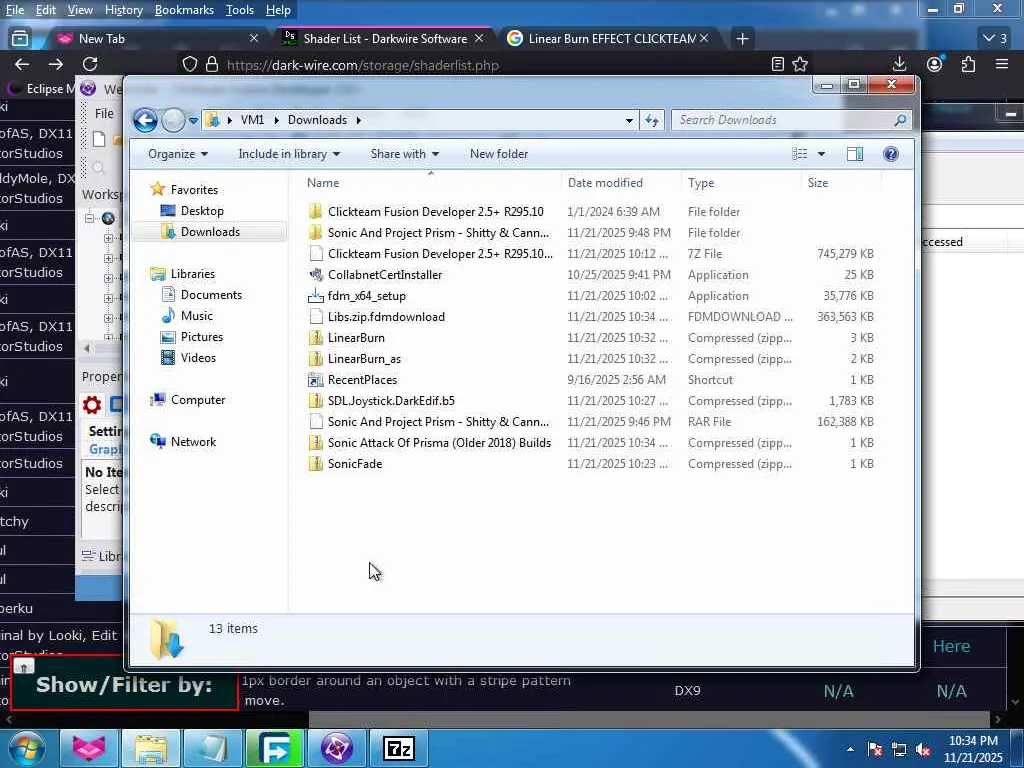Click the muted volume tray icon
The width and height of the screenshot is (1024, 768).
click(x=923, y=750)
